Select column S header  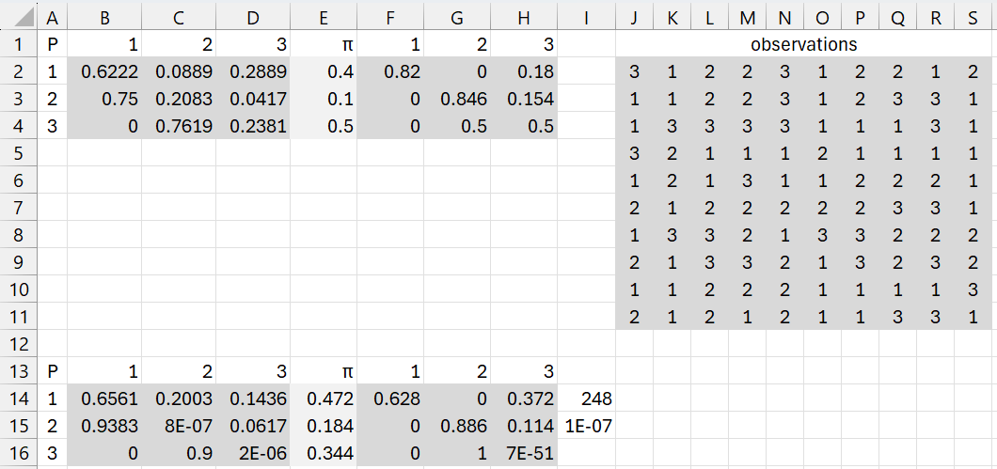coord(973,18)
